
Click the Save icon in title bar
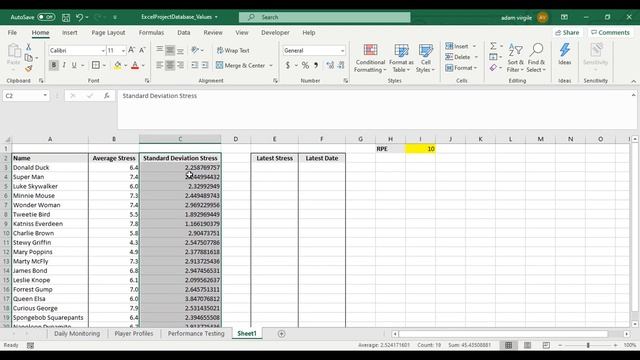[66, 17]
